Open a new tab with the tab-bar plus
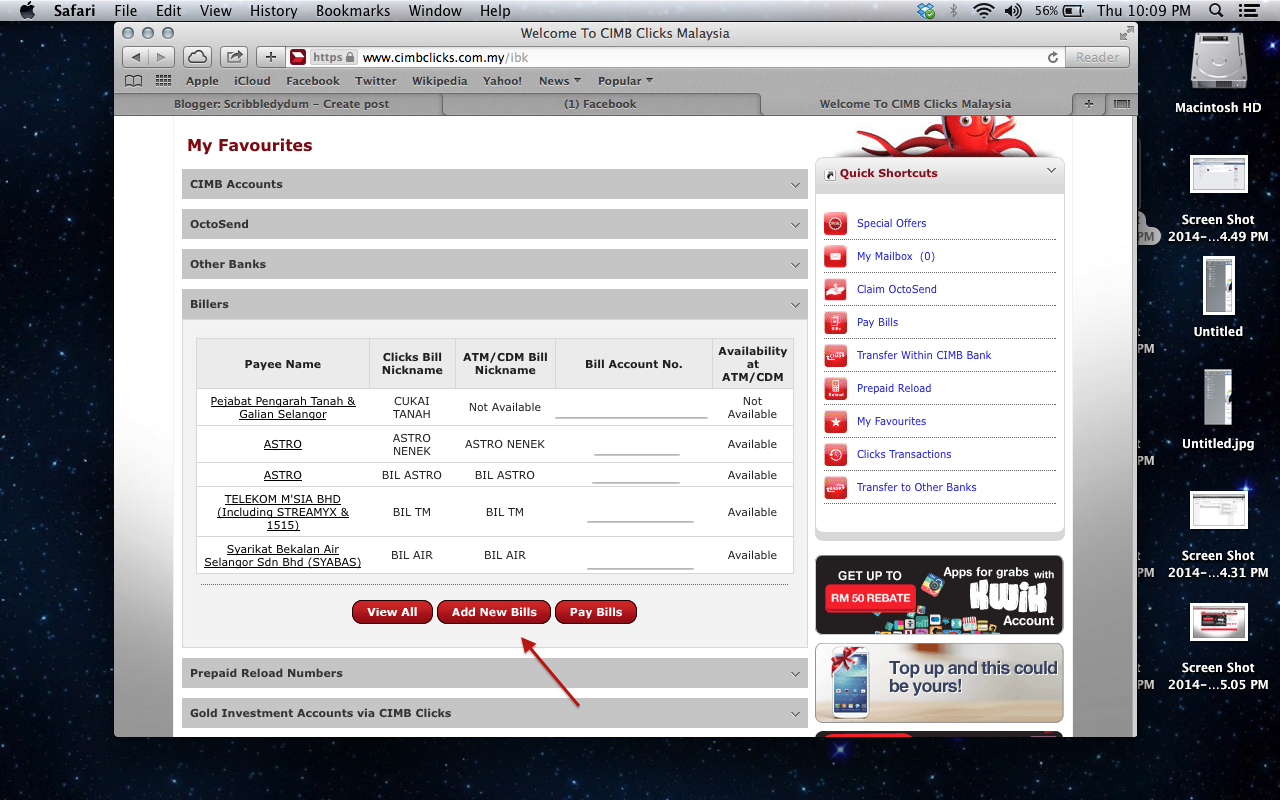 [1088, 104]
